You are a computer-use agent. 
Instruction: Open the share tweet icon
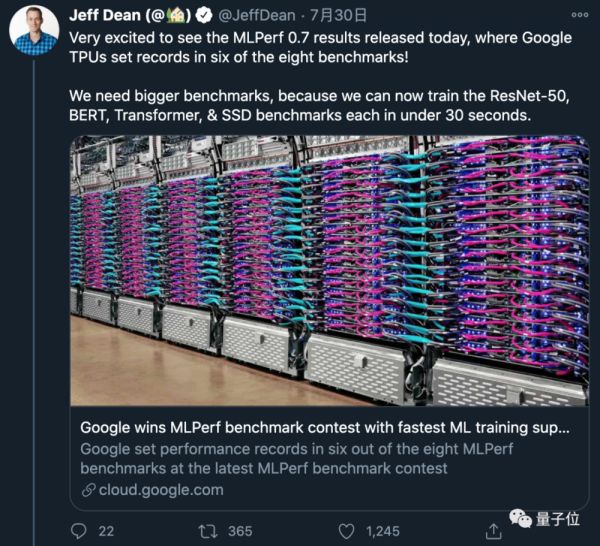pyautogui.click(x=492, y=531)
